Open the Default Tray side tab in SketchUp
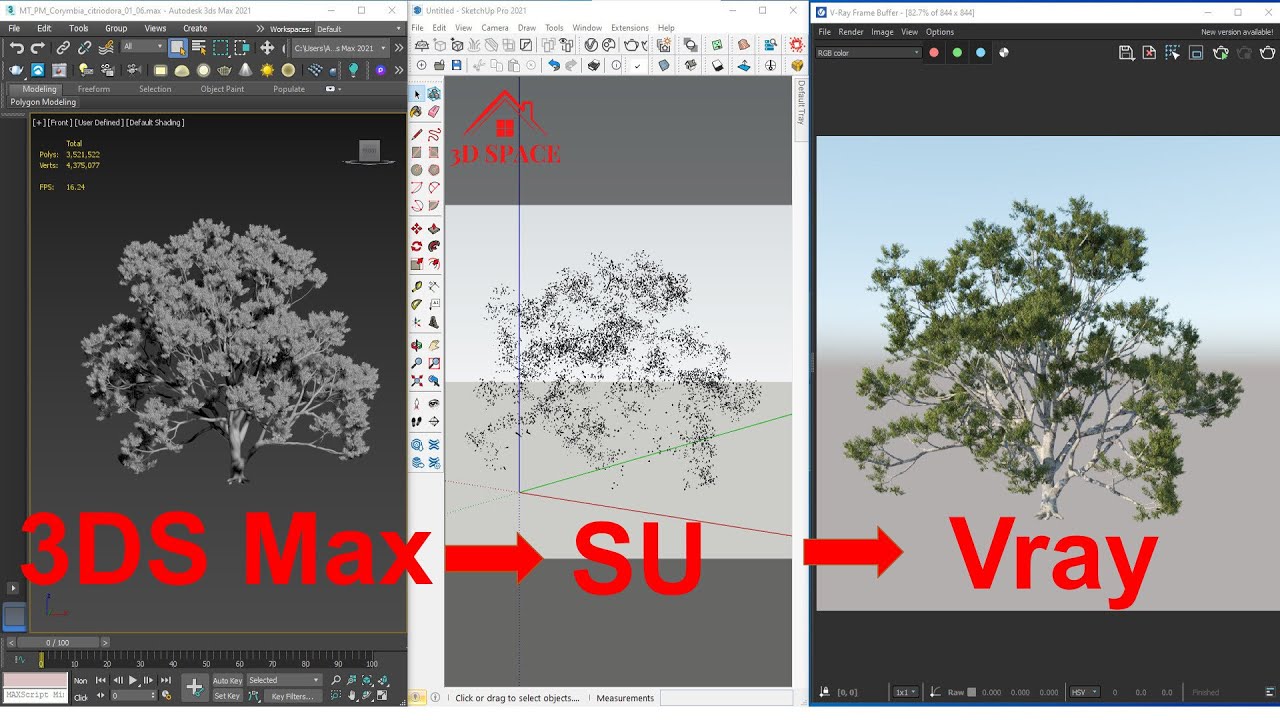 coord(801,102)
